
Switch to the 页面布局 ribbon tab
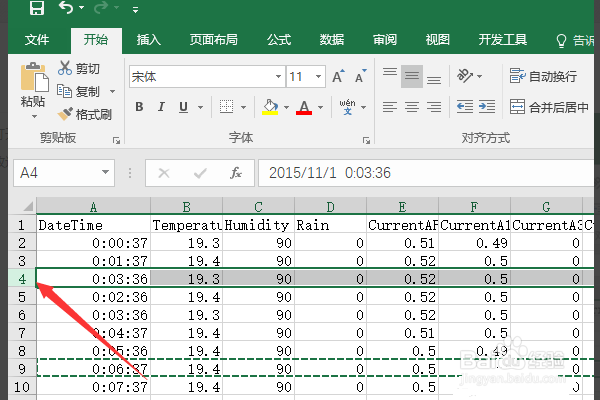(x=214, y=39)
